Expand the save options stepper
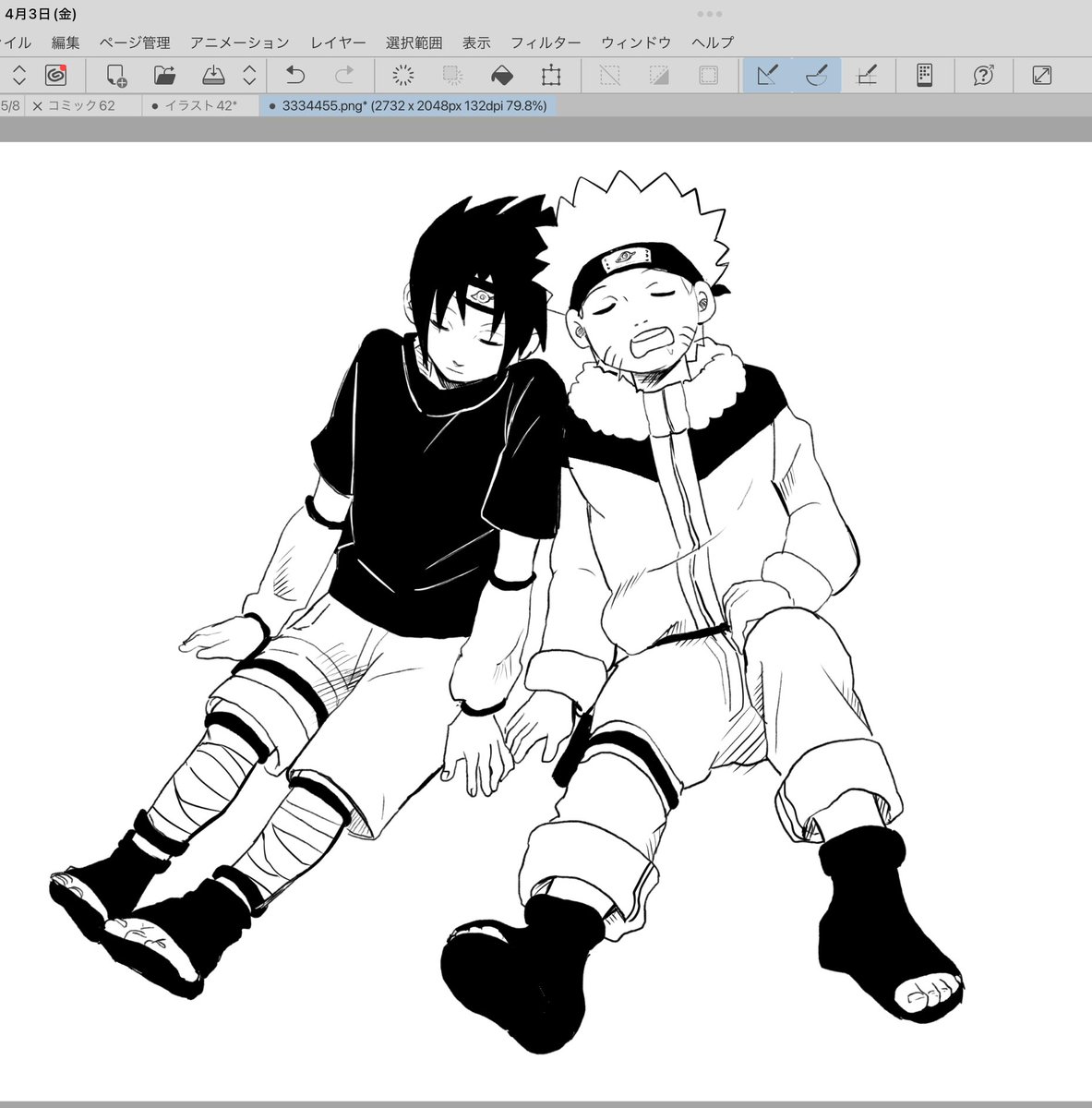Image resolution: width=1092 pixels, height=1108 pixels. click(x=249, y=75)
